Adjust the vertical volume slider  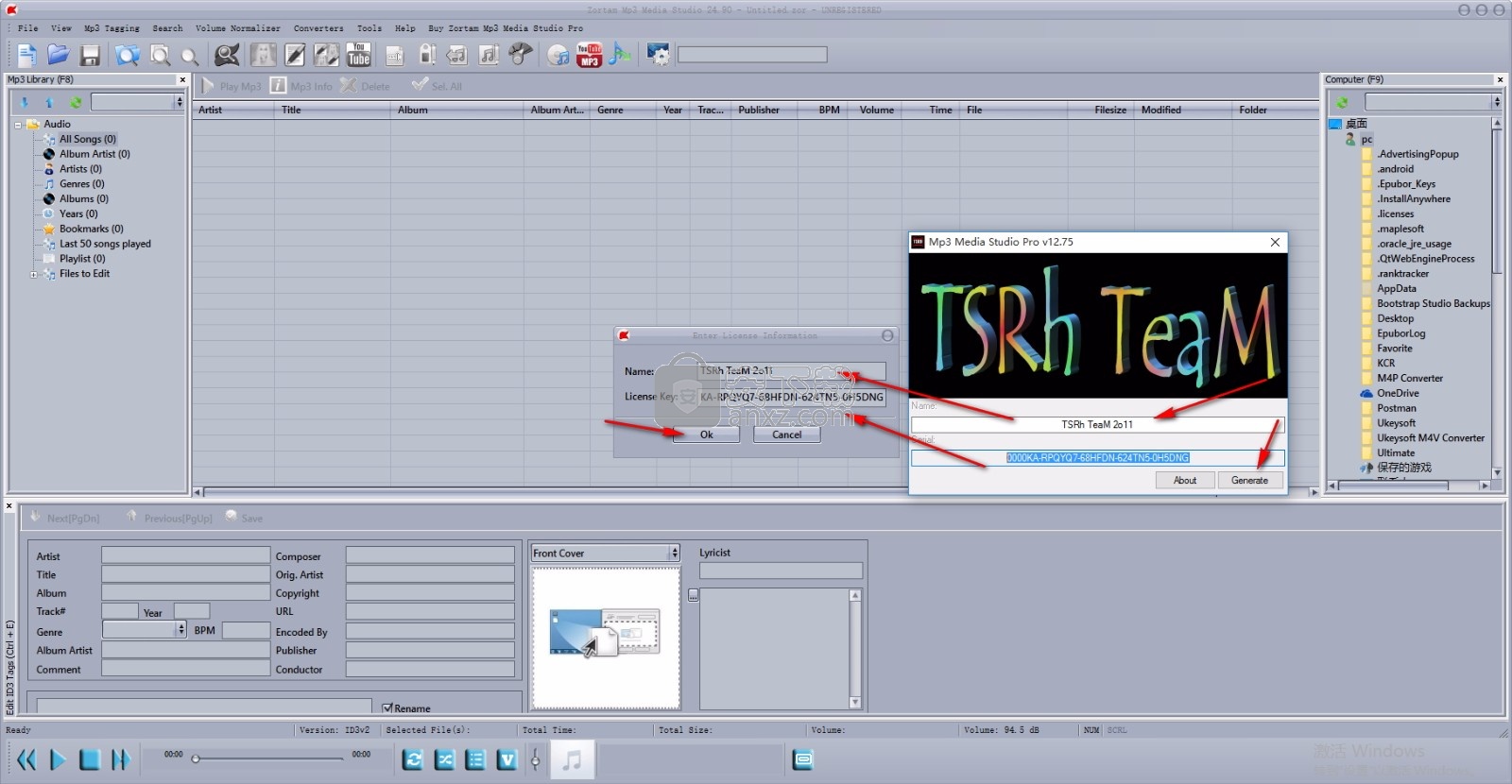point(536,759)
